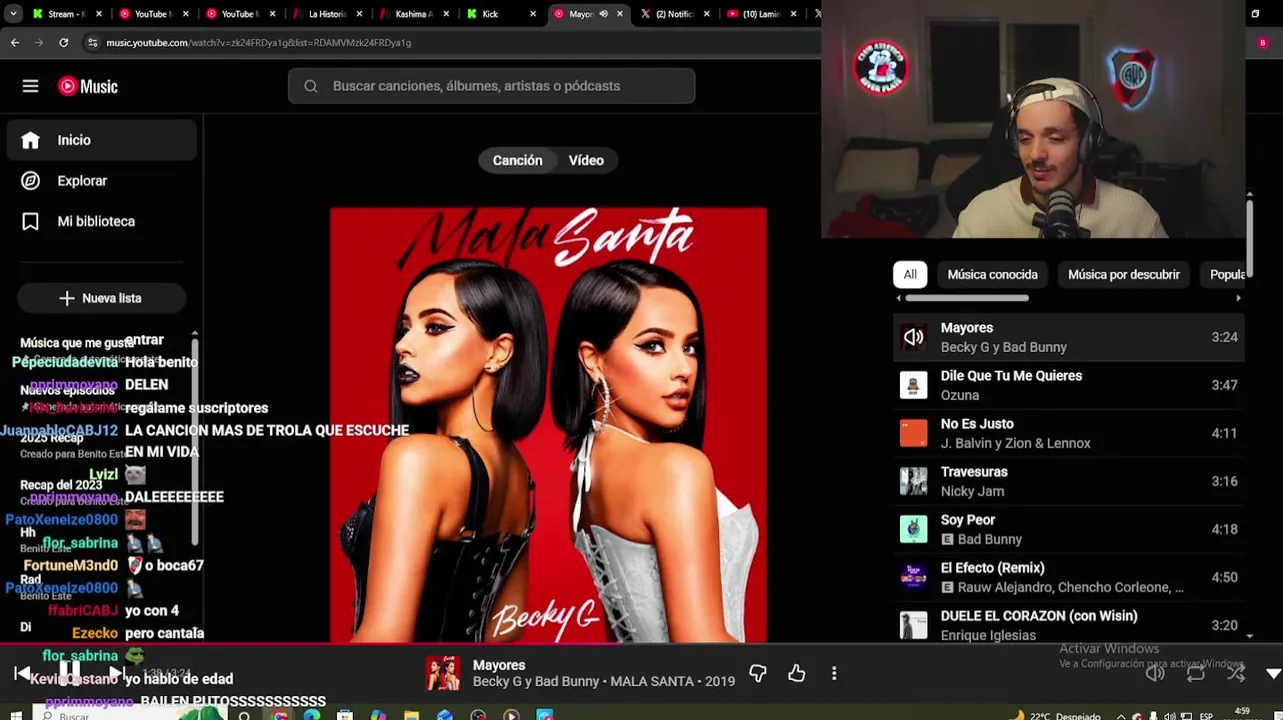1283x720 pixels.
Task: Close the Mayores browser tab
Action: tap(620, 14)
